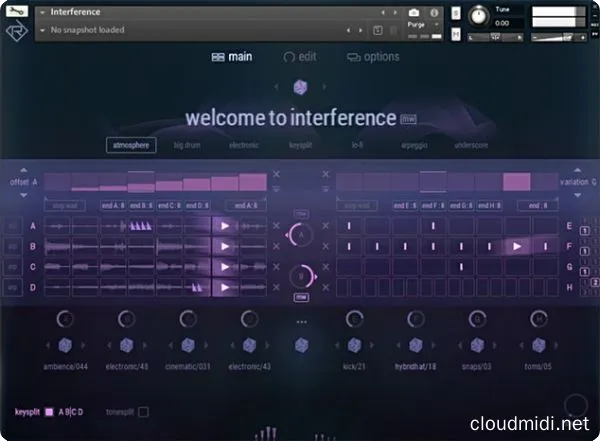Open the instrument info icon

tap(434, 13)
